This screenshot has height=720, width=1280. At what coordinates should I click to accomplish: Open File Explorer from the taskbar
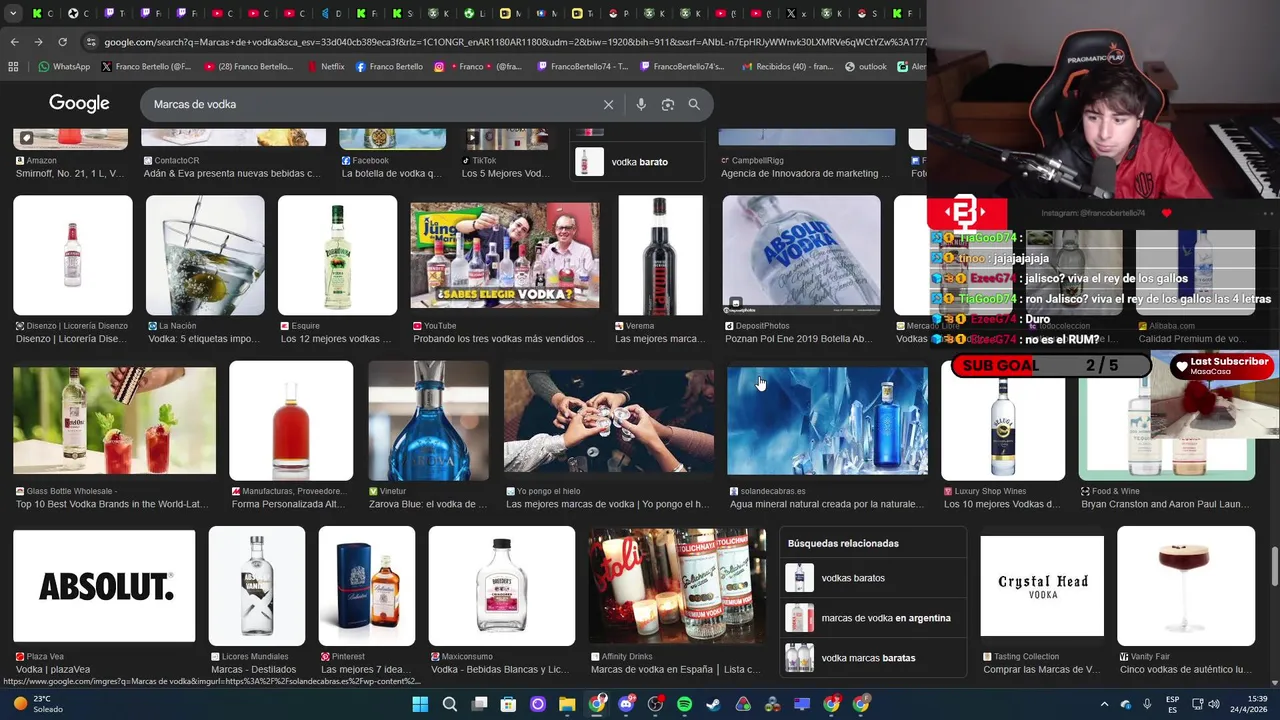point(567,704)
